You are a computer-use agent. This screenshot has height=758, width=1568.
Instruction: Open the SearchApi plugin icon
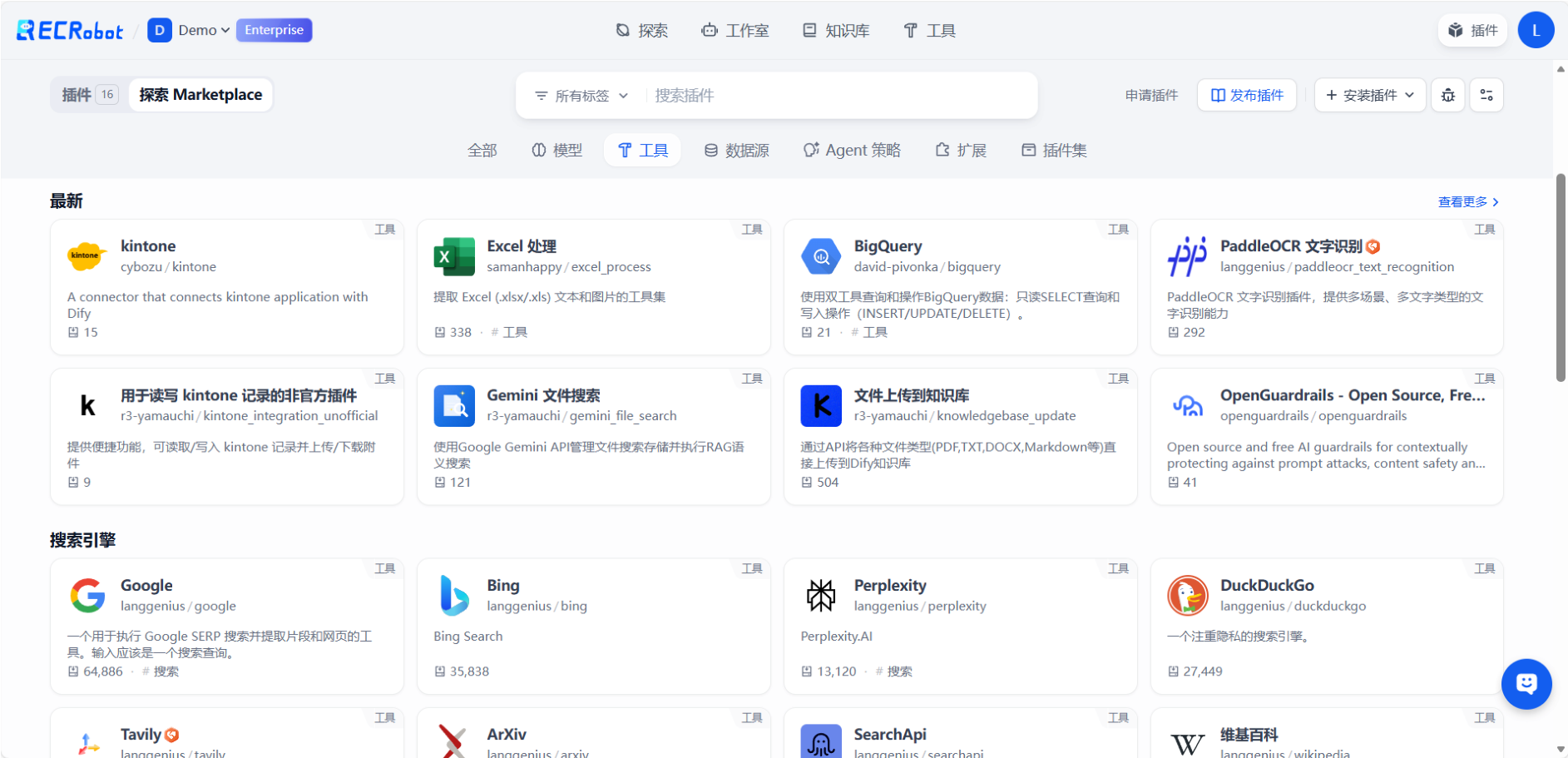pyautogui.click(x=821, y=741)
